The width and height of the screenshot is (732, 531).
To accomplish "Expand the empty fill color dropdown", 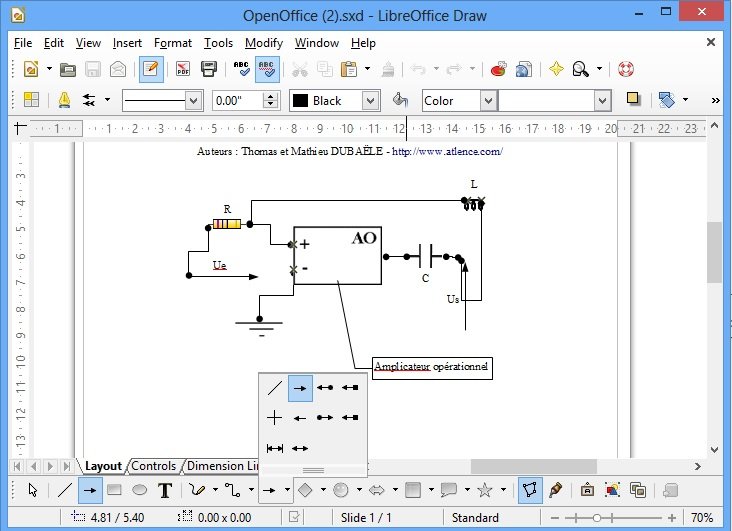I will pyautogui.click(x=603, y=100).
